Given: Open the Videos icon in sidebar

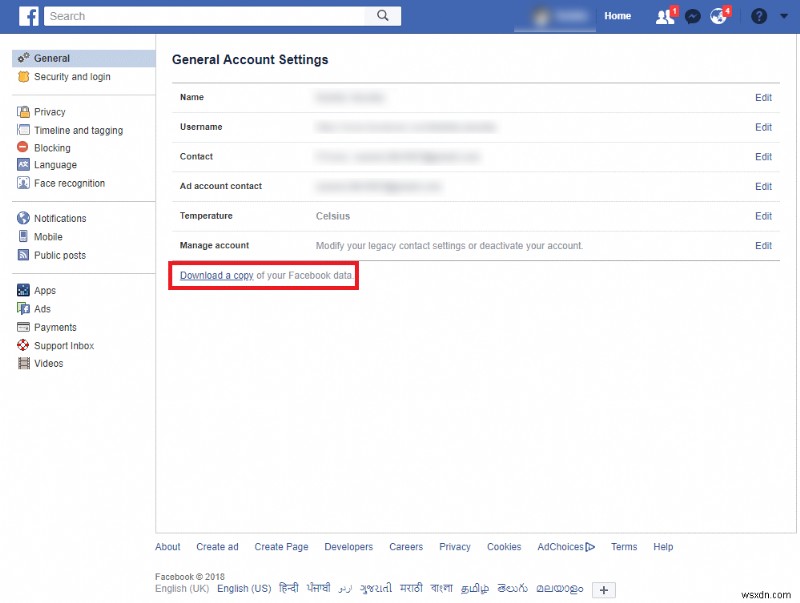Looking at the screenshot, I should tap(24, 363).
